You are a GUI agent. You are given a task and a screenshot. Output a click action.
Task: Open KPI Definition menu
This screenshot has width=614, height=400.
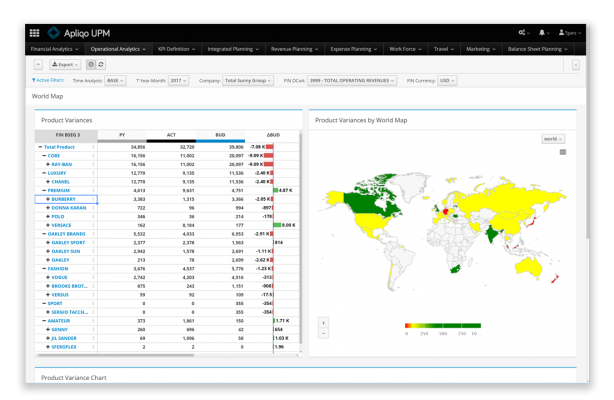pos(176,49)
